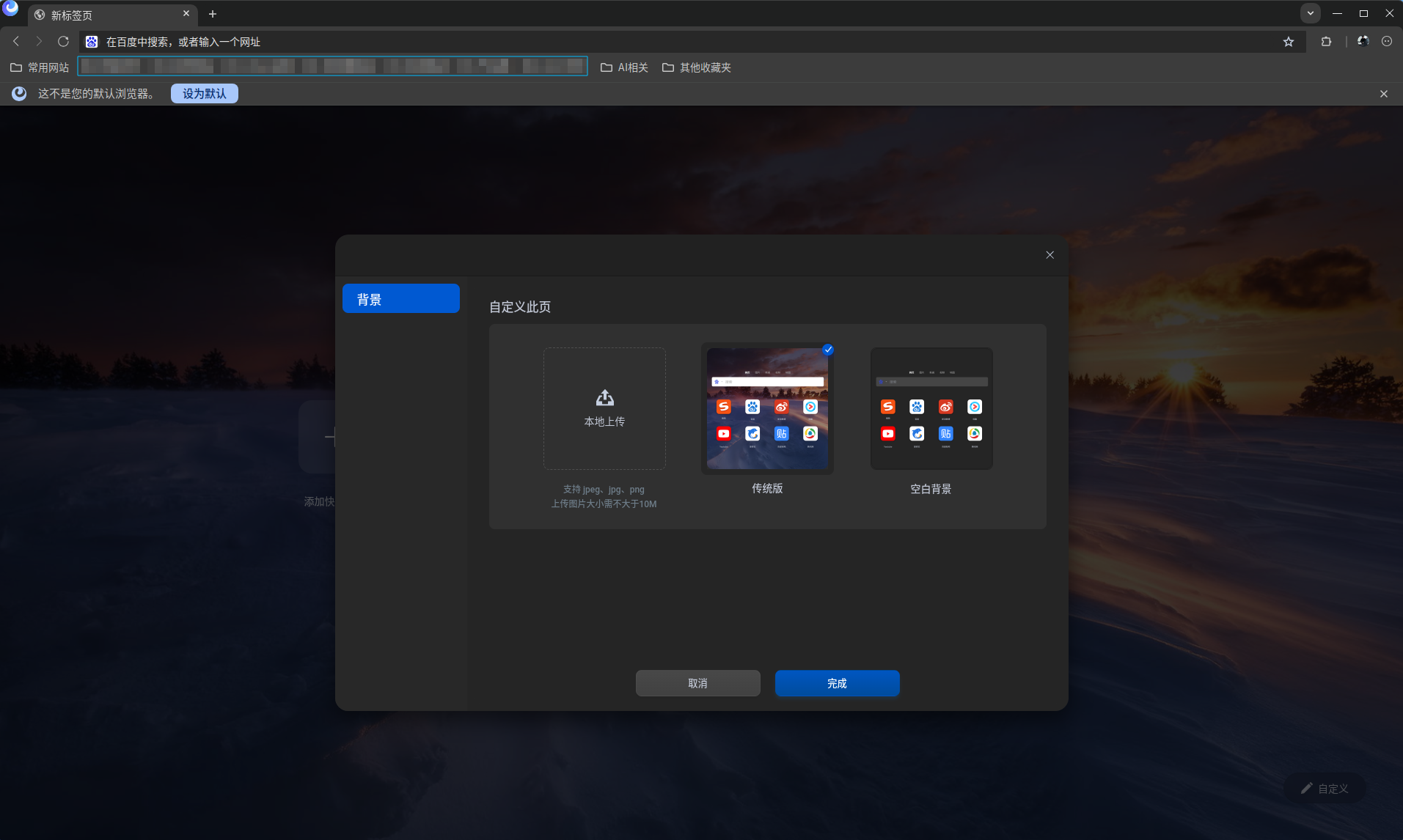
Task: Confirm with the 完成 button
Action: tap(838, 683)
